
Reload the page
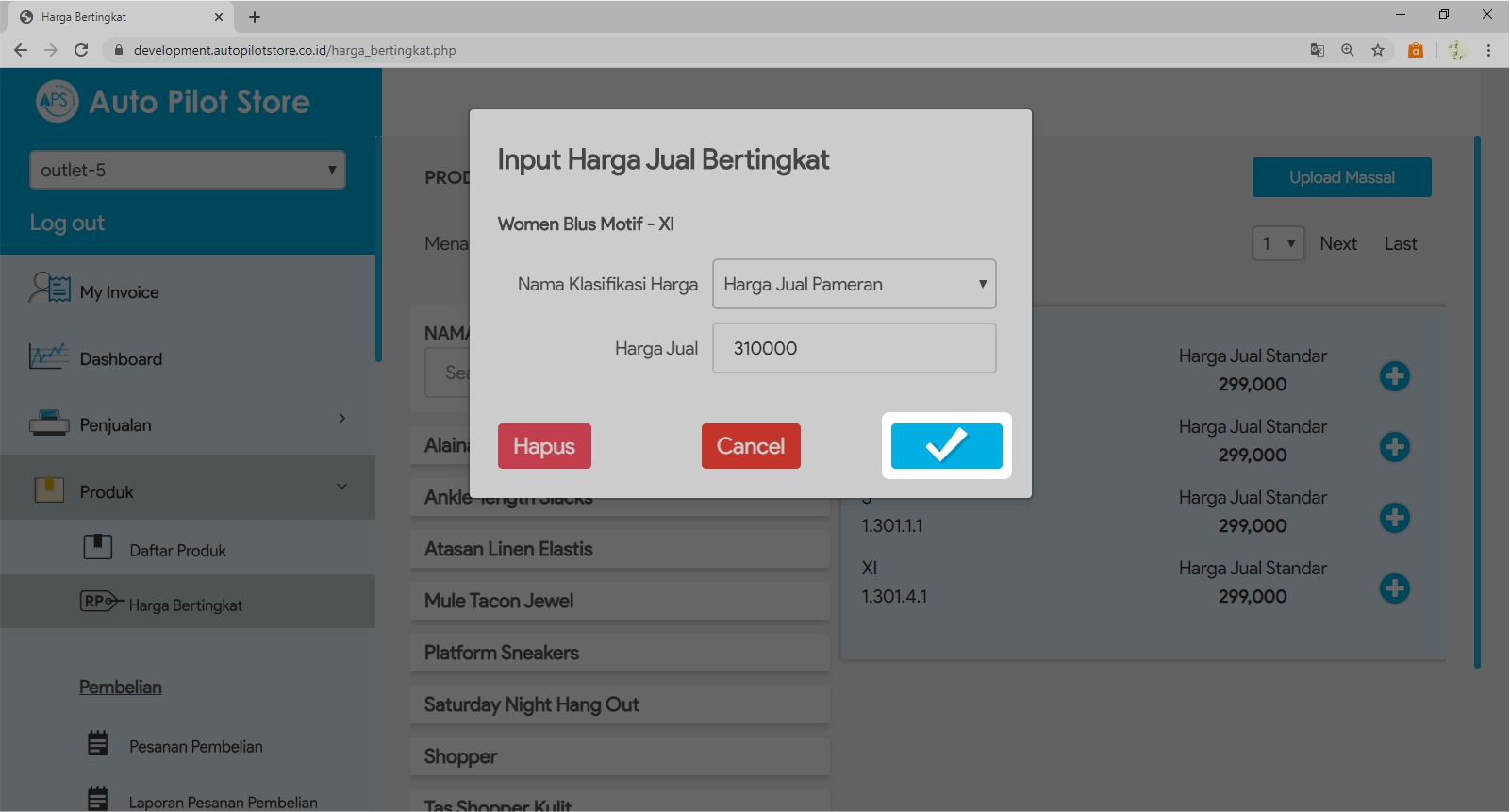(81, 50)
